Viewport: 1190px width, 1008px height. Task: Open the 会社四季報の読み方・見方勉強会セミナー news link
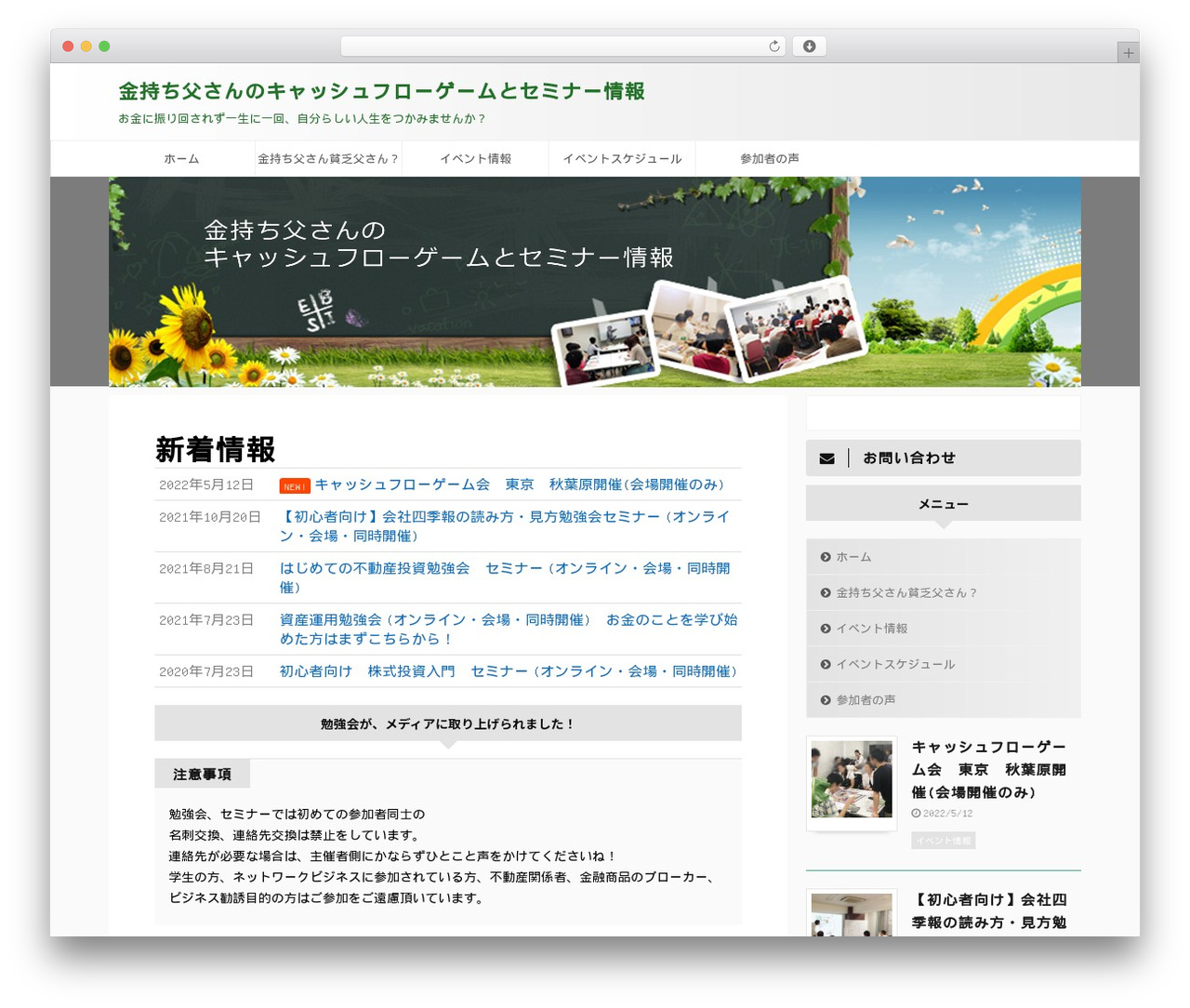(505, 526)
